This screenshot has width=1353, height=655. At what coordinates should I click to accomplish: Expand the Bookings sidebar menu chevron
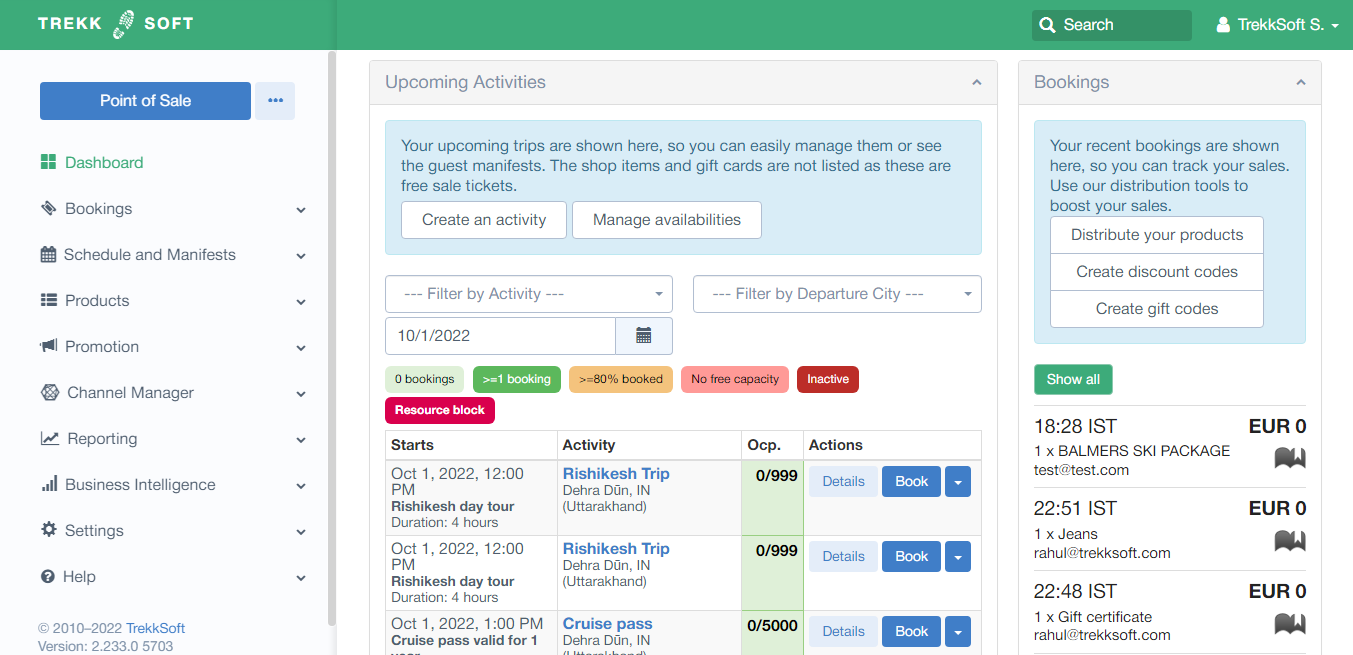coord(301,210)
